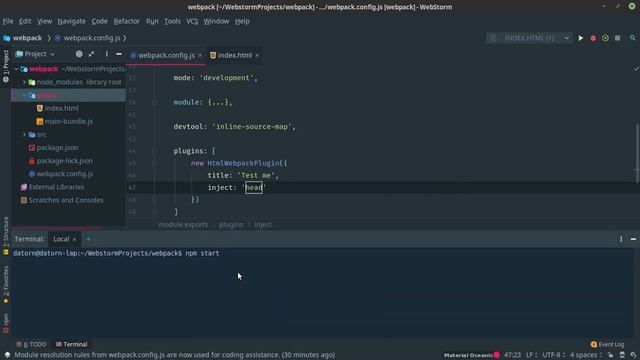Click the status bar icon right of the lock

coord(622,355)
